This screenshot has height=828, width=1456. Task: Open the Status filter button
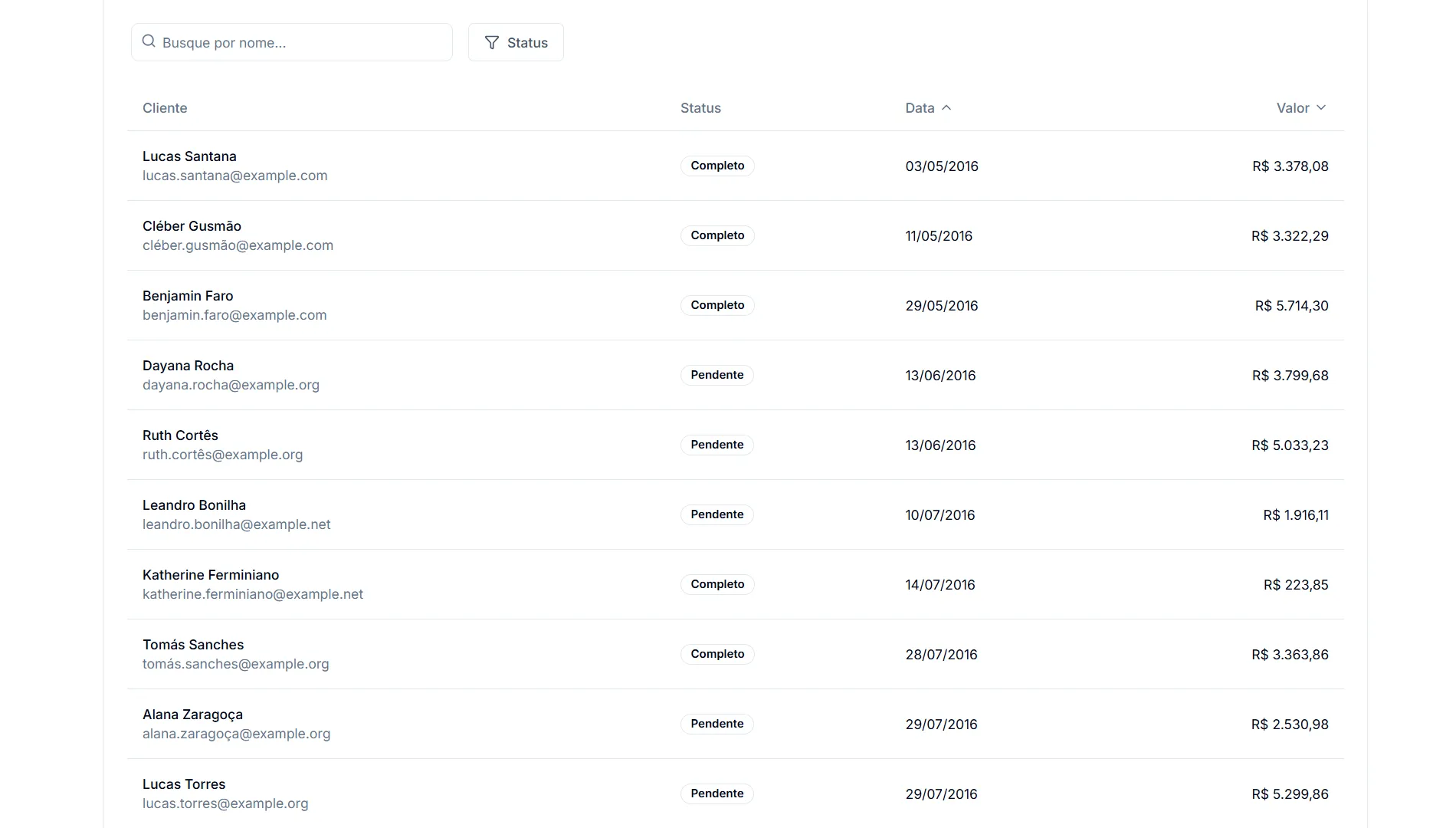click(516, 43)
